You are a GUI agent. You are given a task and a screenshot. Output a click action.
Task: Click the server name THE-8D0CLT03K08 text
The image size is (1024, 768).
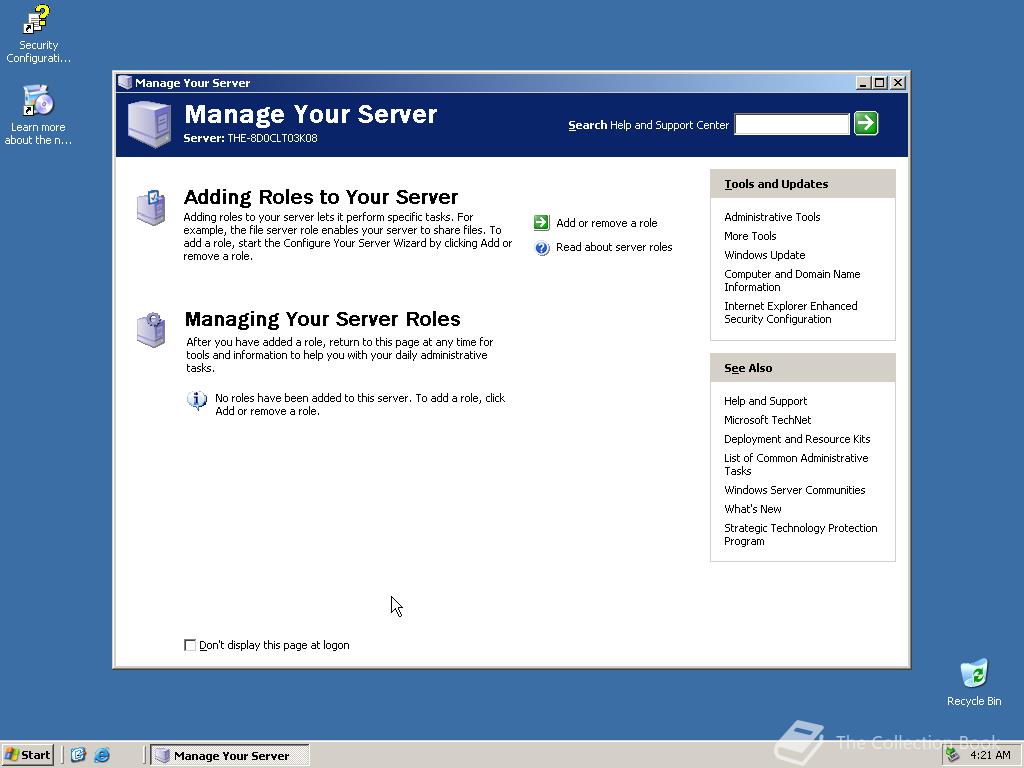coord(272,138)
